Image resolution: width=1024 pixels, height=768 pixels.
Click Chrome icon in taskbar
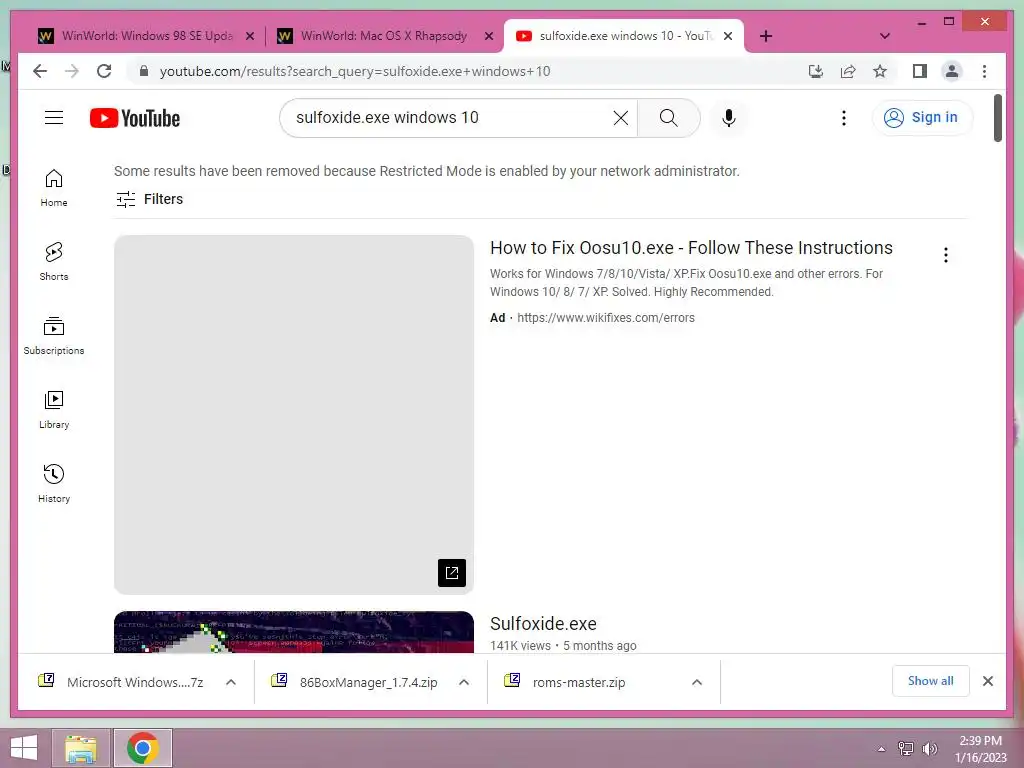click(143, 748)
